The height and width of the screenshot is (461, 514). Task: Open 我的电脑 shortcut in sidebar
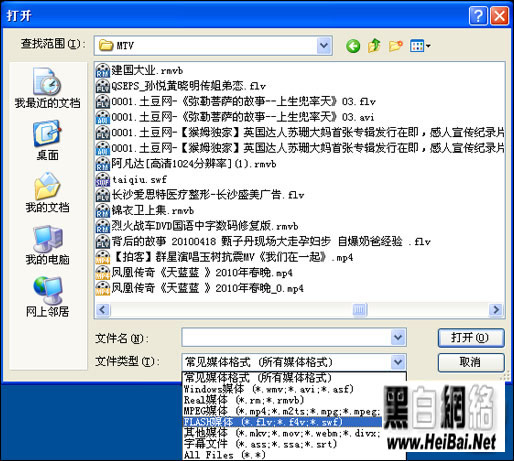(x=47, y=245)
